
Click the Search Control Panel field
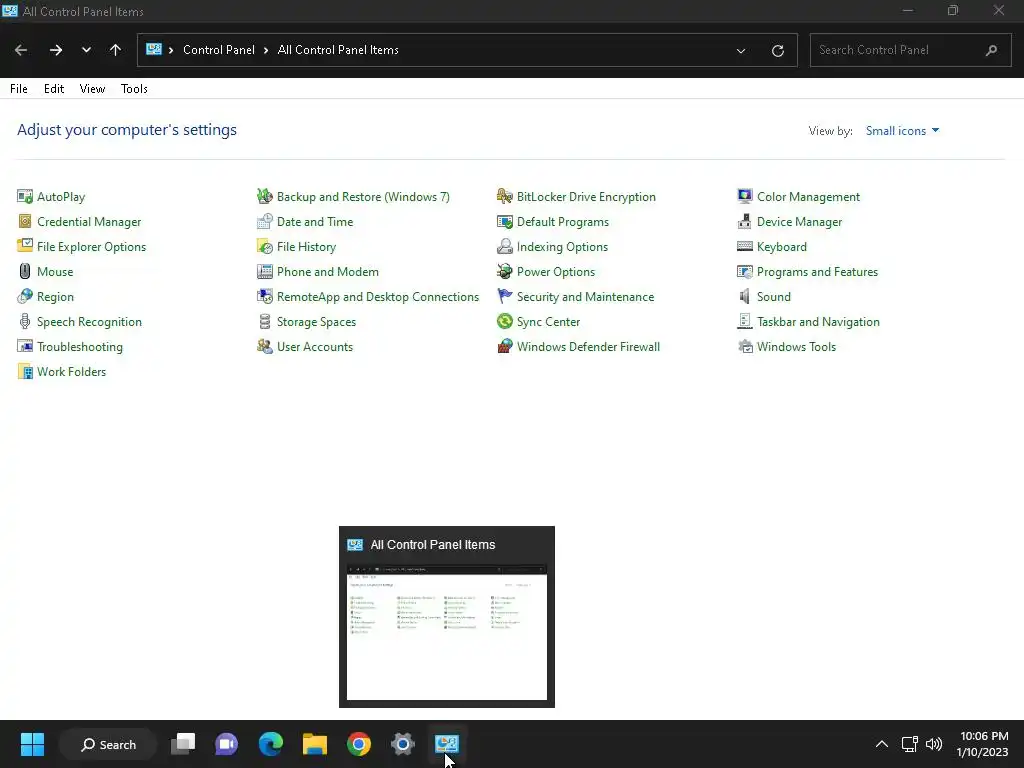pos(910,50)
